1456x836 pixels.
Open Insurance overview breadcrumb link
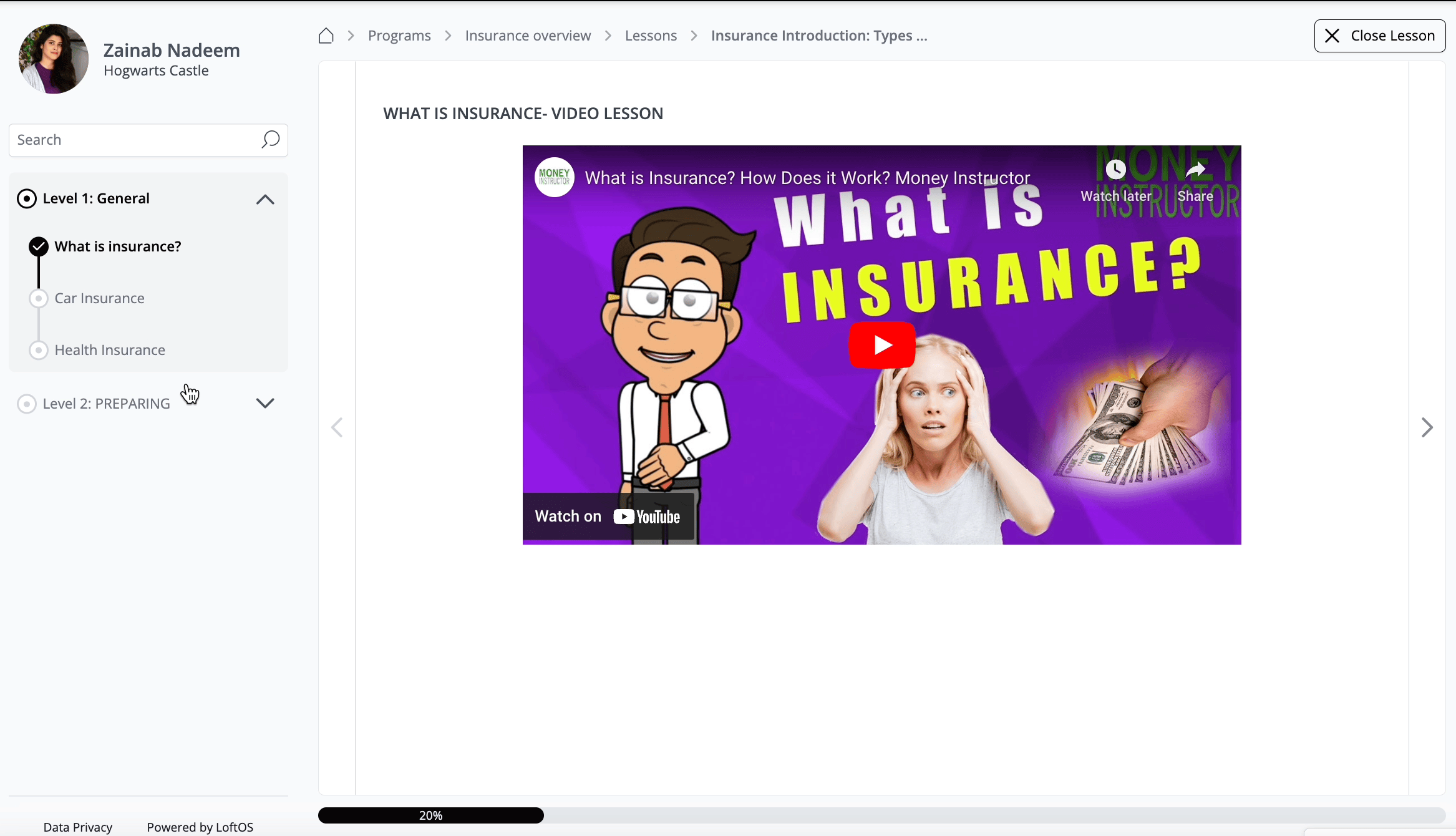coord(528,36)
